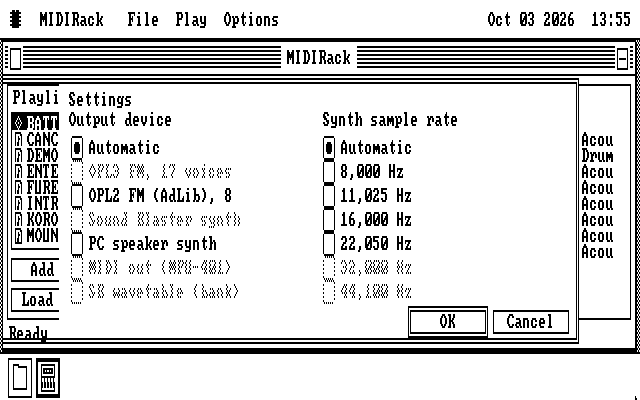
Task: Open the File menu
Action: tap(143, 20)
